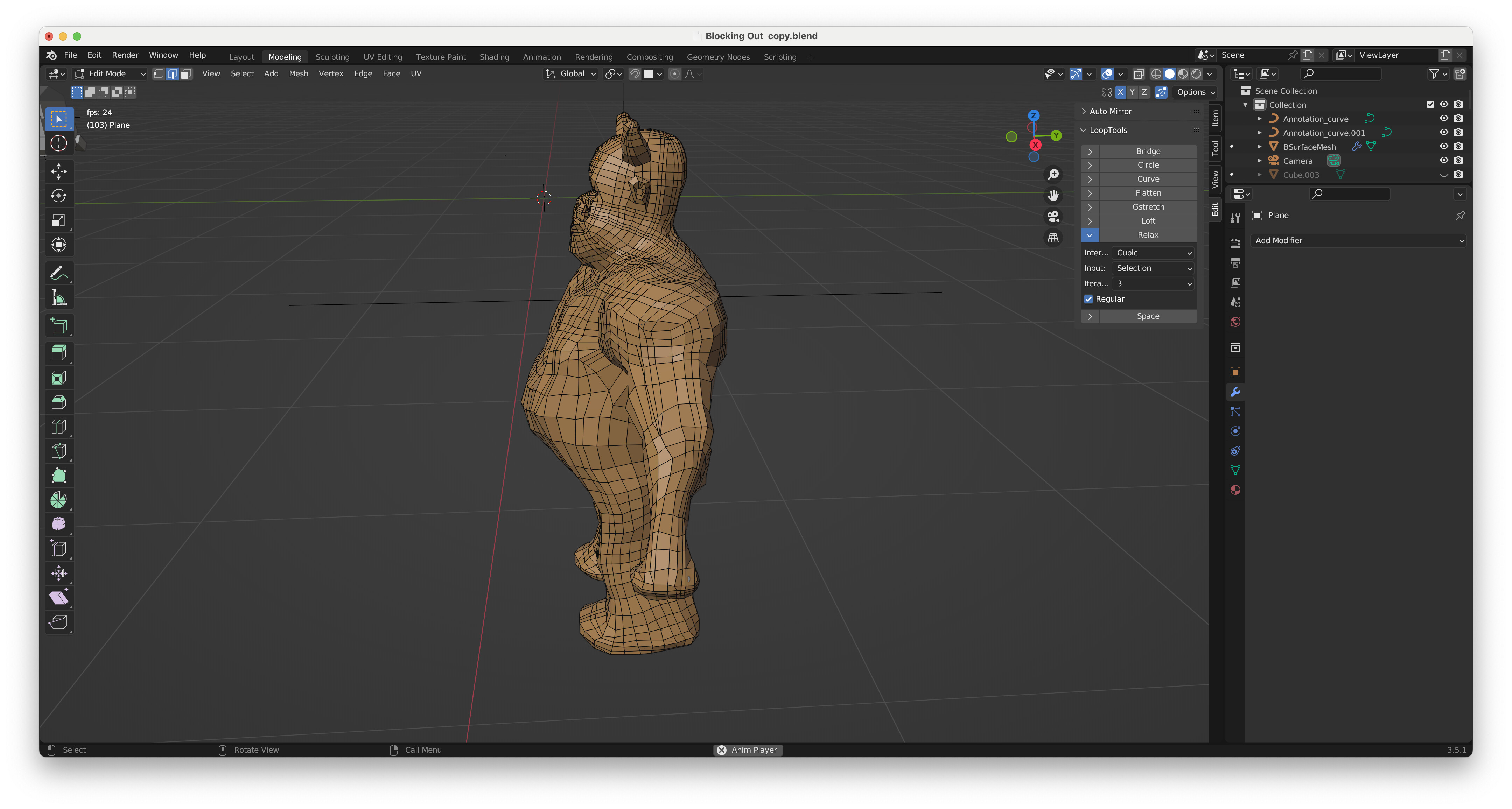Switch to orthographic grid view icon
This screenshot has height=809, width=1512.
pos(1053,238)
